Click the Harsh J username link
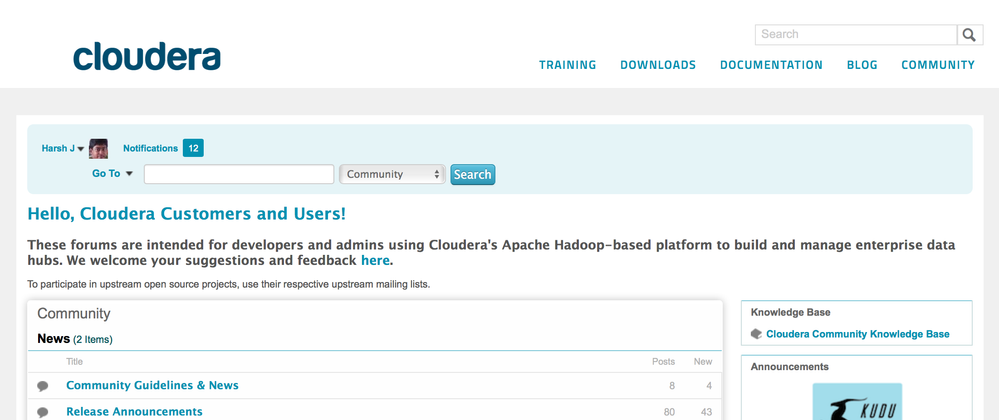The width and height of the screenshot is (999, 420). pyautogui.click(x=58, y=148)
